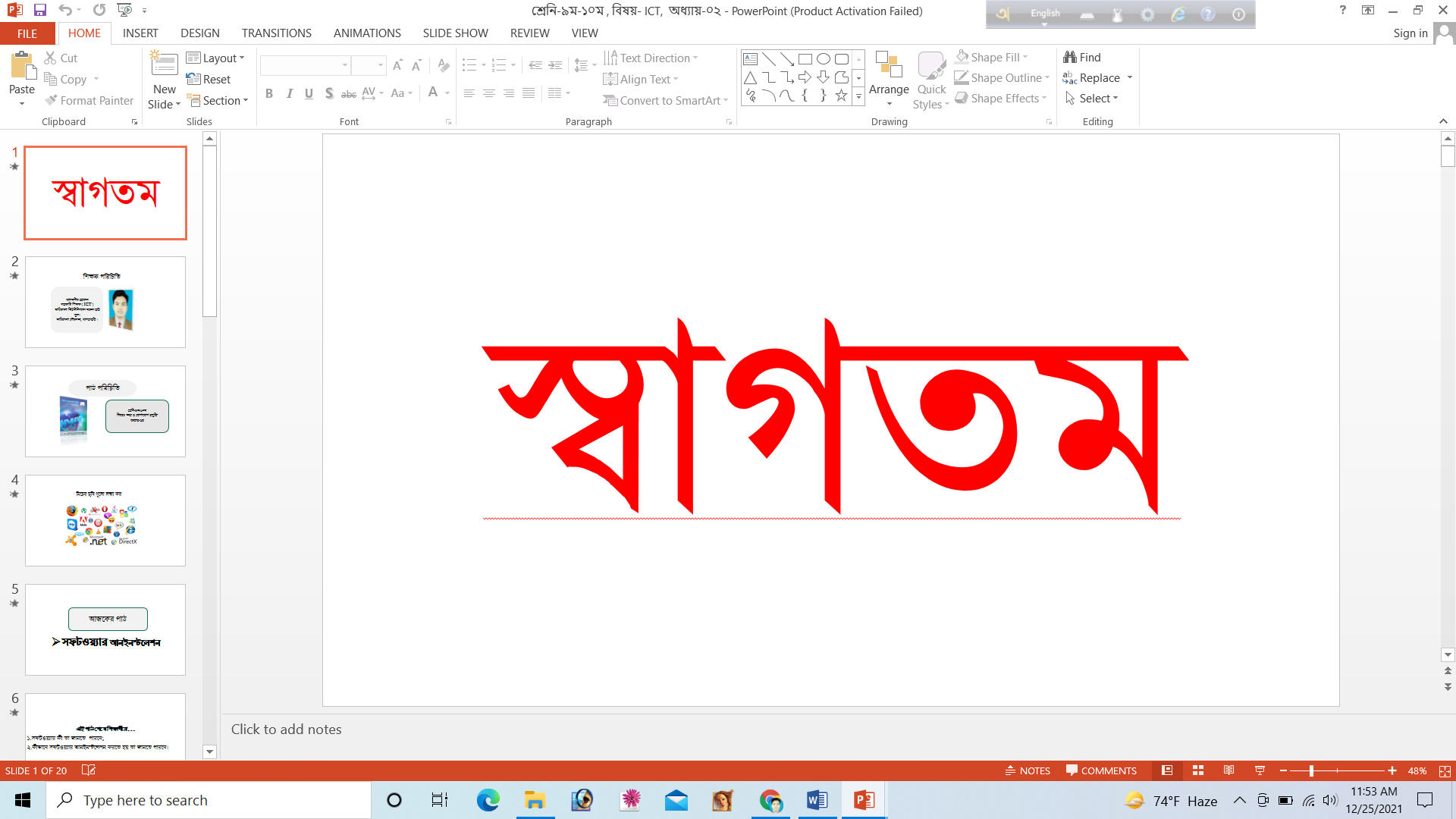
Task: Toggle Italic formatting
Action: [x=289, y=93]
